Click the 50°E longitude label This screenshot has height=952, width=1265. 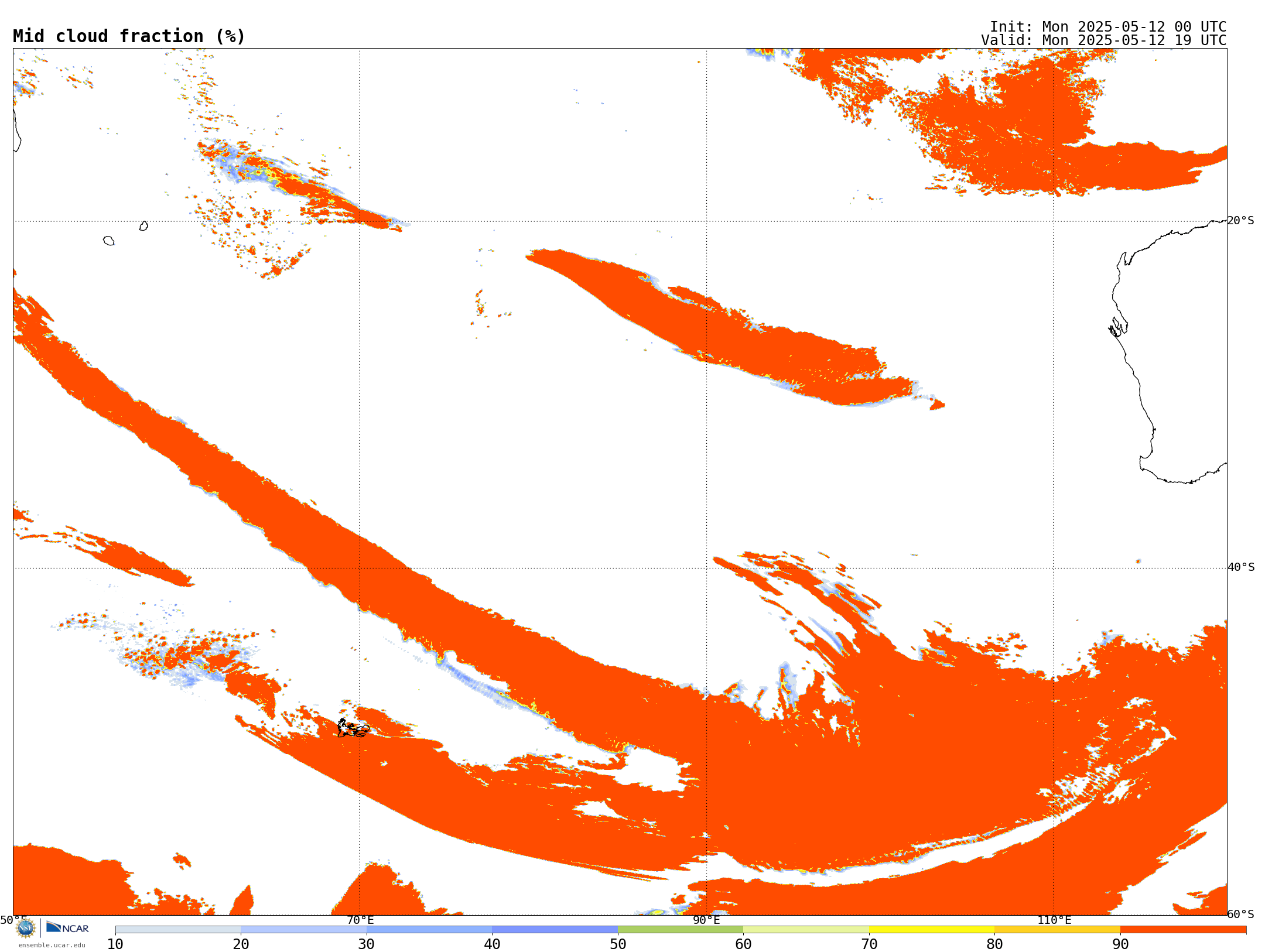13,920
